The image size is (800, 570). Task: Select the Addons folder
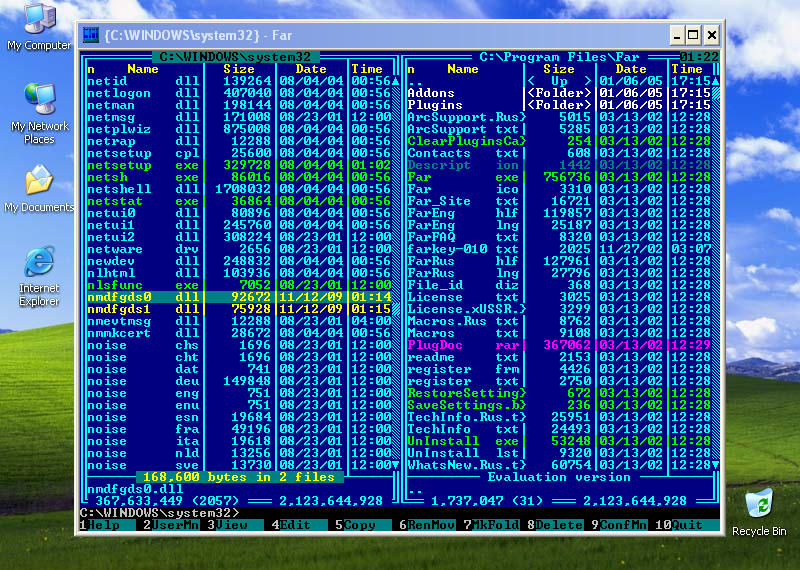559,93
